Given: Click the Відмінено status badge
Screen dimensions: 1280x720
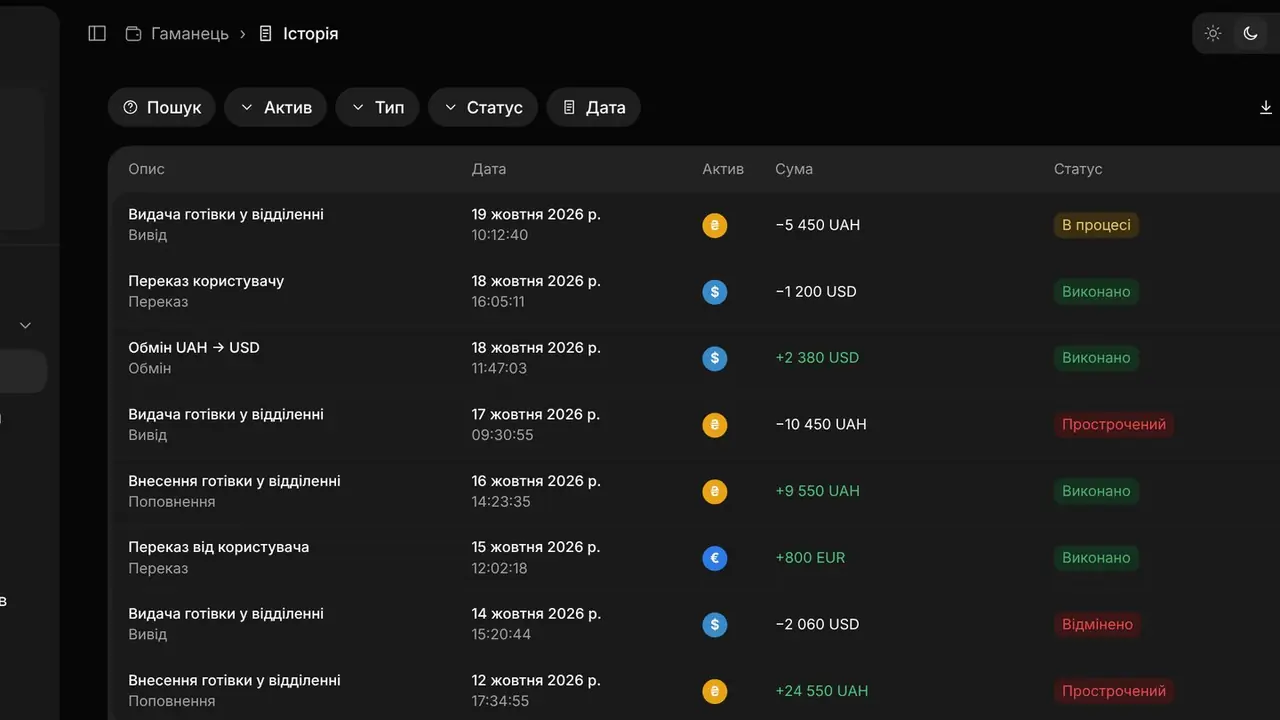Looking at the screenshot, I should click(1097, 624).
